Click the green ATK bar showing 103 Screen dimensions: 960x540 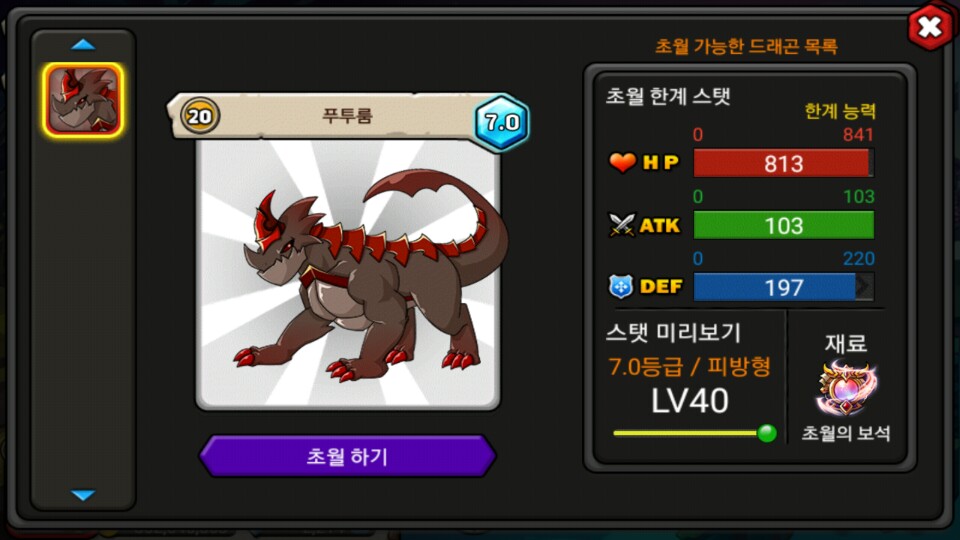(x=783, y=225)
